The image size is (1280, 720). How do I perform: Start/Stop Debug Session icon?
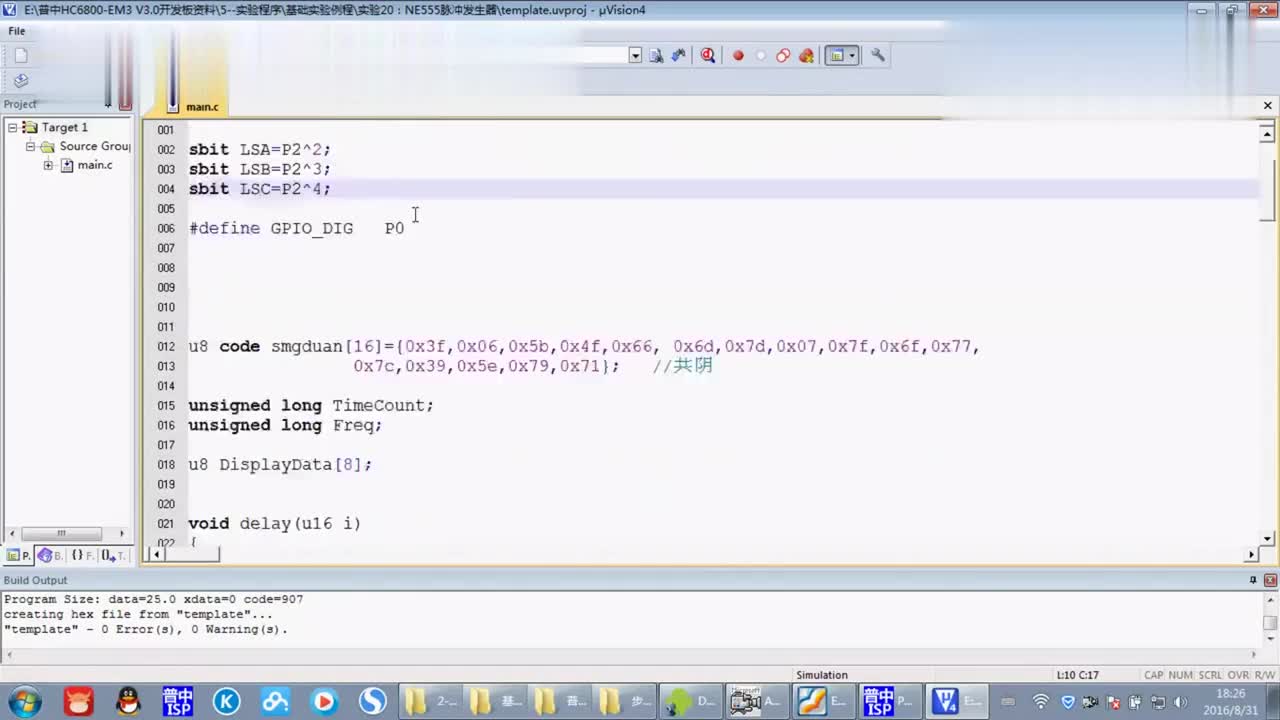(x=708, y=56)
